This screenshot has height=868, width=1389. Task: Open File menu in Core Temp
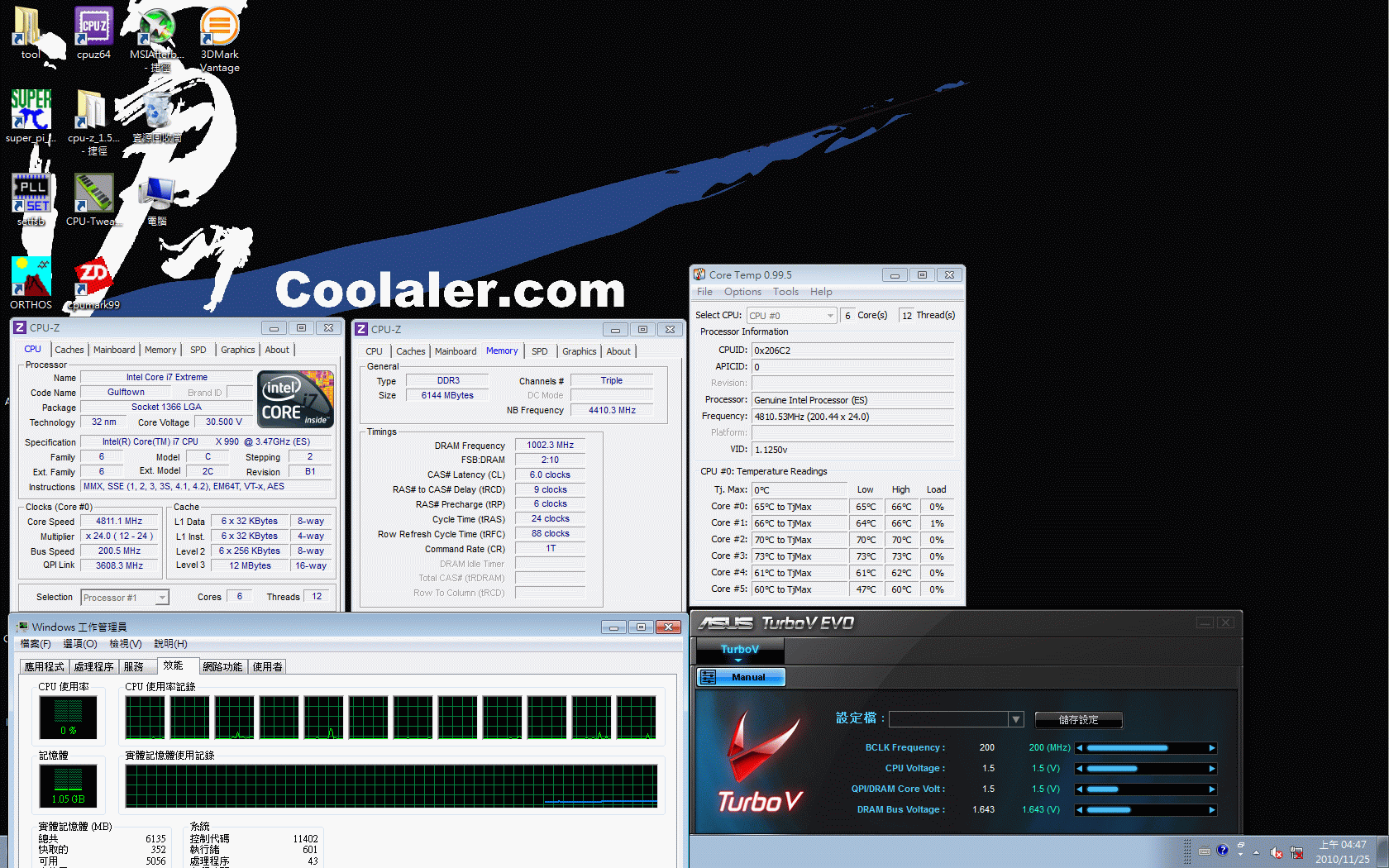pyautogui.click(x=704, y=292)
